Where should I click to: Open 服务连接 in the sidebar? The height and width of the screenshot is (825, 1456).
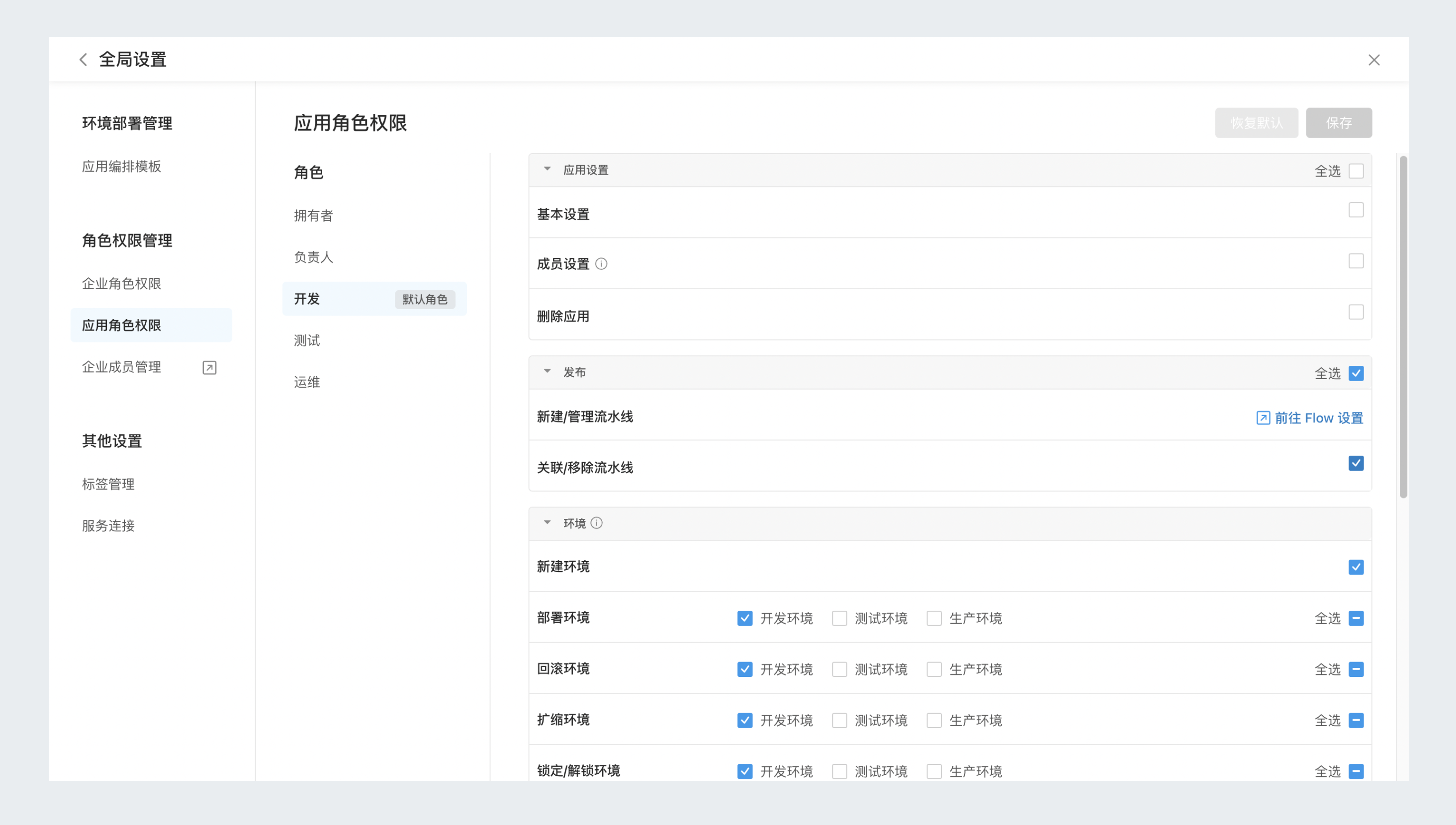pos(108,526)
